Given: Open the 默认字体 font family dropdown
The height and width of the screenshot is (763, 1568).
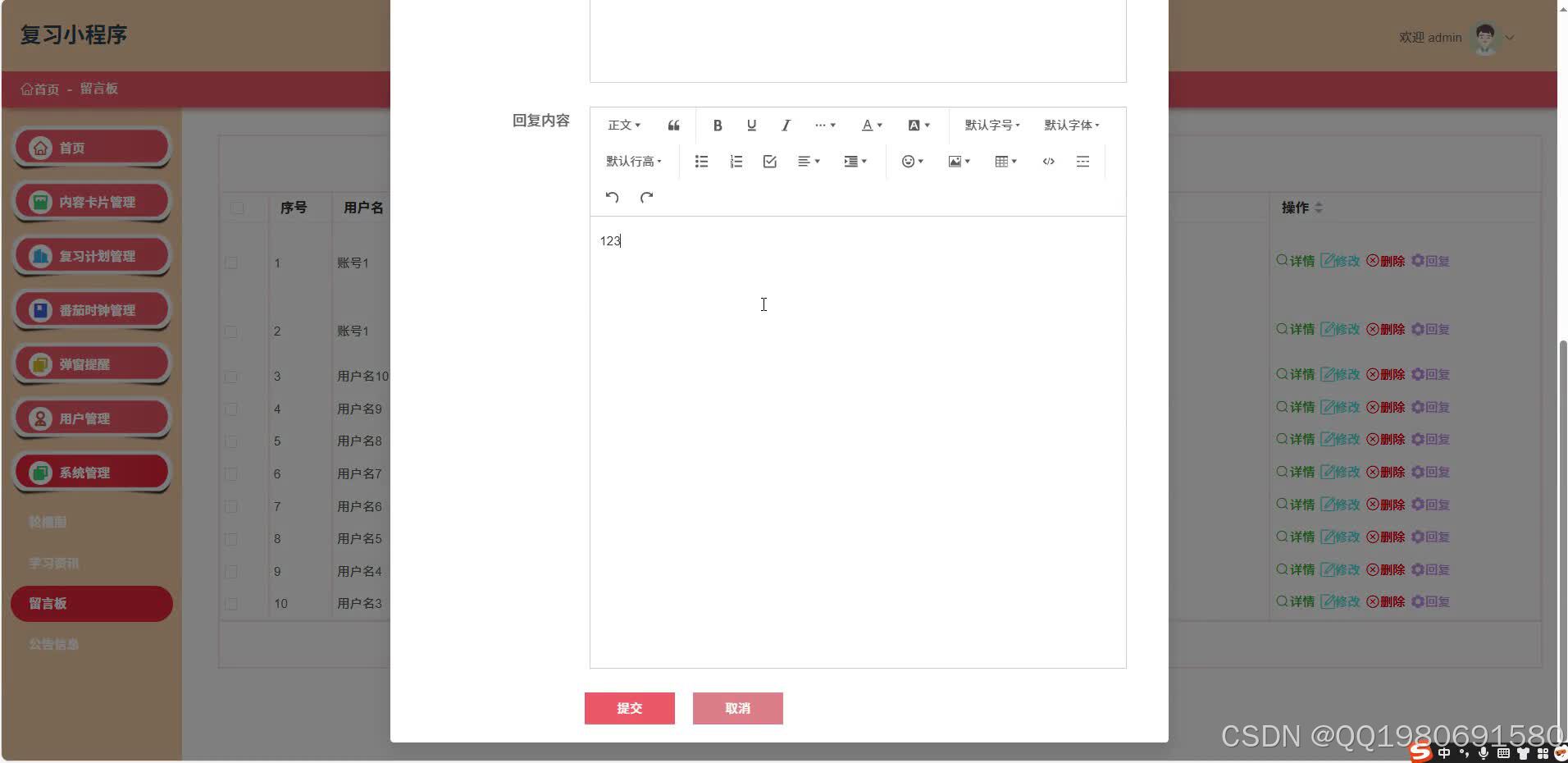Looking at the screenshot, I should pyautogui.click(x=1071, y=125).
